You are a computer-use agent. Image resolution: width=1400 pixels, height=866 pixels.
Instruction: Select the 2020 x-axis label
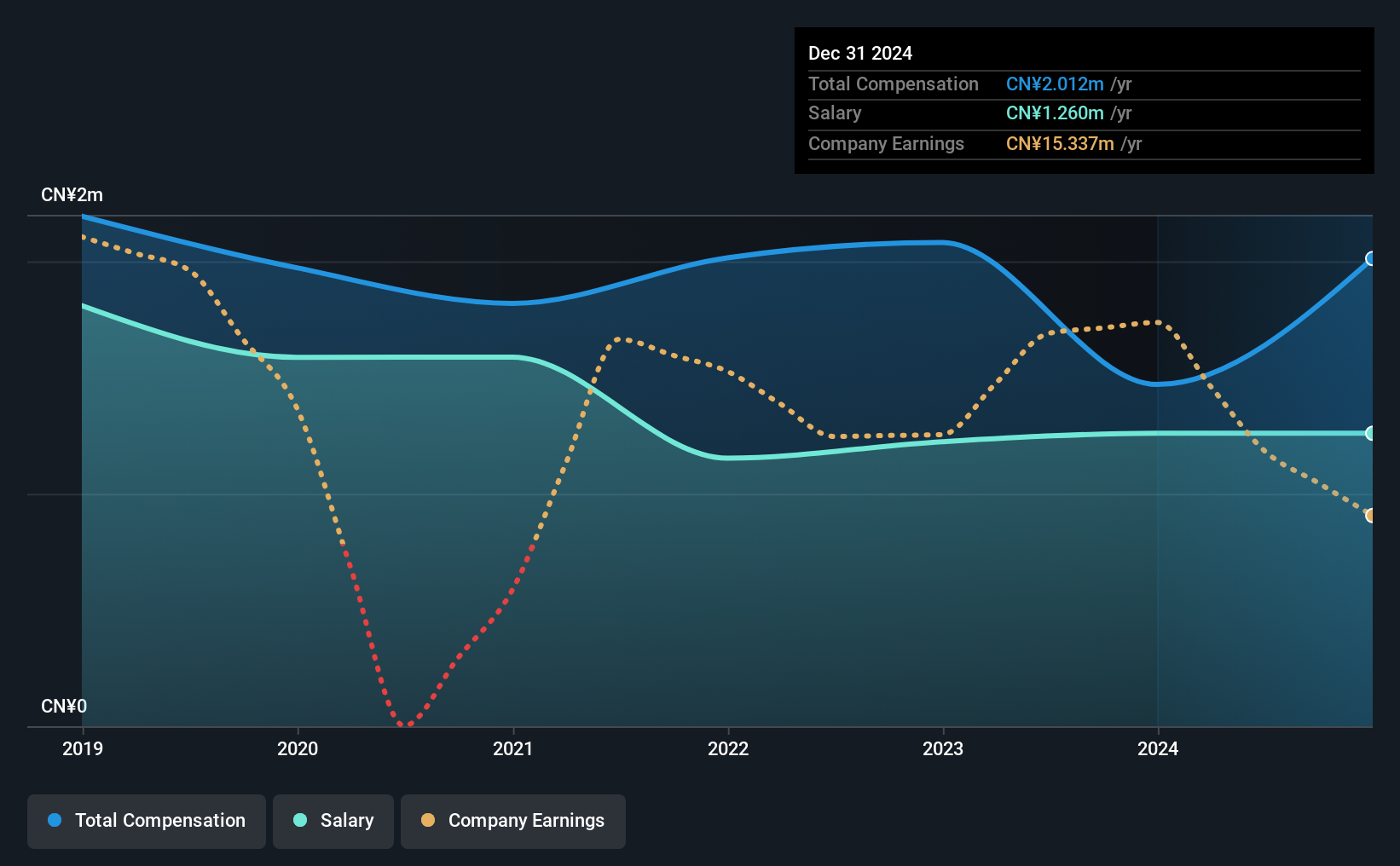(298, 748)
